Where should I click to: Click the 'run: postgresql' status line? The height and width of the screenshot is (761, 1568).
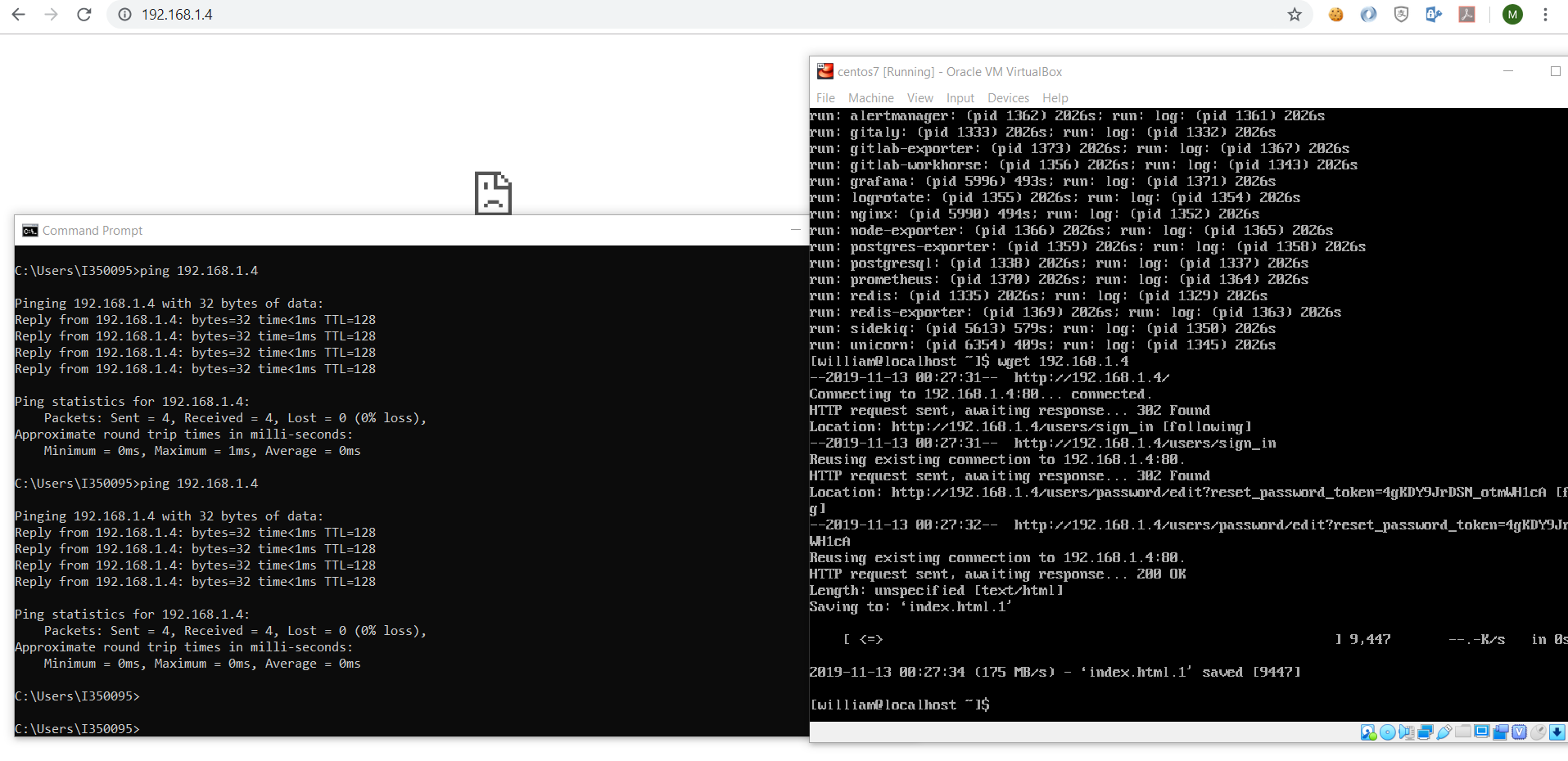point(1060,263)
